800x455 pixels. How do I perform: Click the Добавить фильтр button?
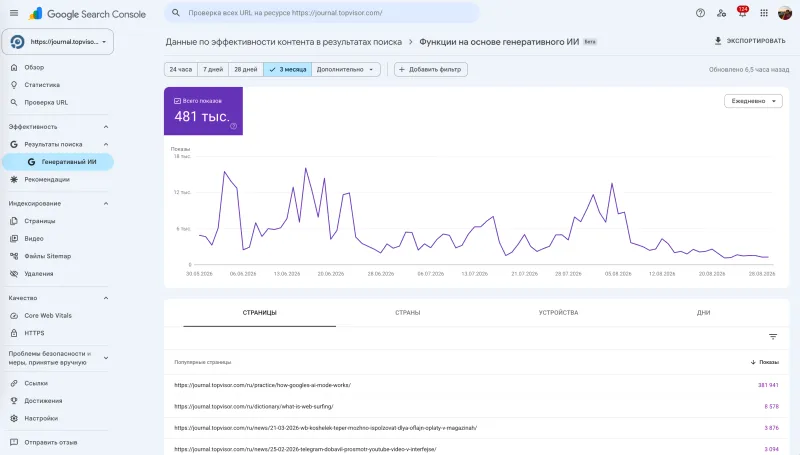pos(431,69)
